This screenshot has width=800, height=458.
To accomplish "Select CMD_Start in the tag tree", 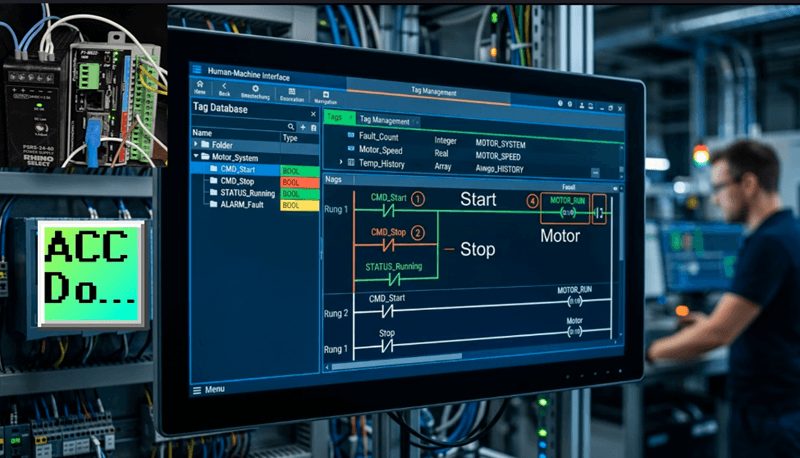I will point(238,169).
